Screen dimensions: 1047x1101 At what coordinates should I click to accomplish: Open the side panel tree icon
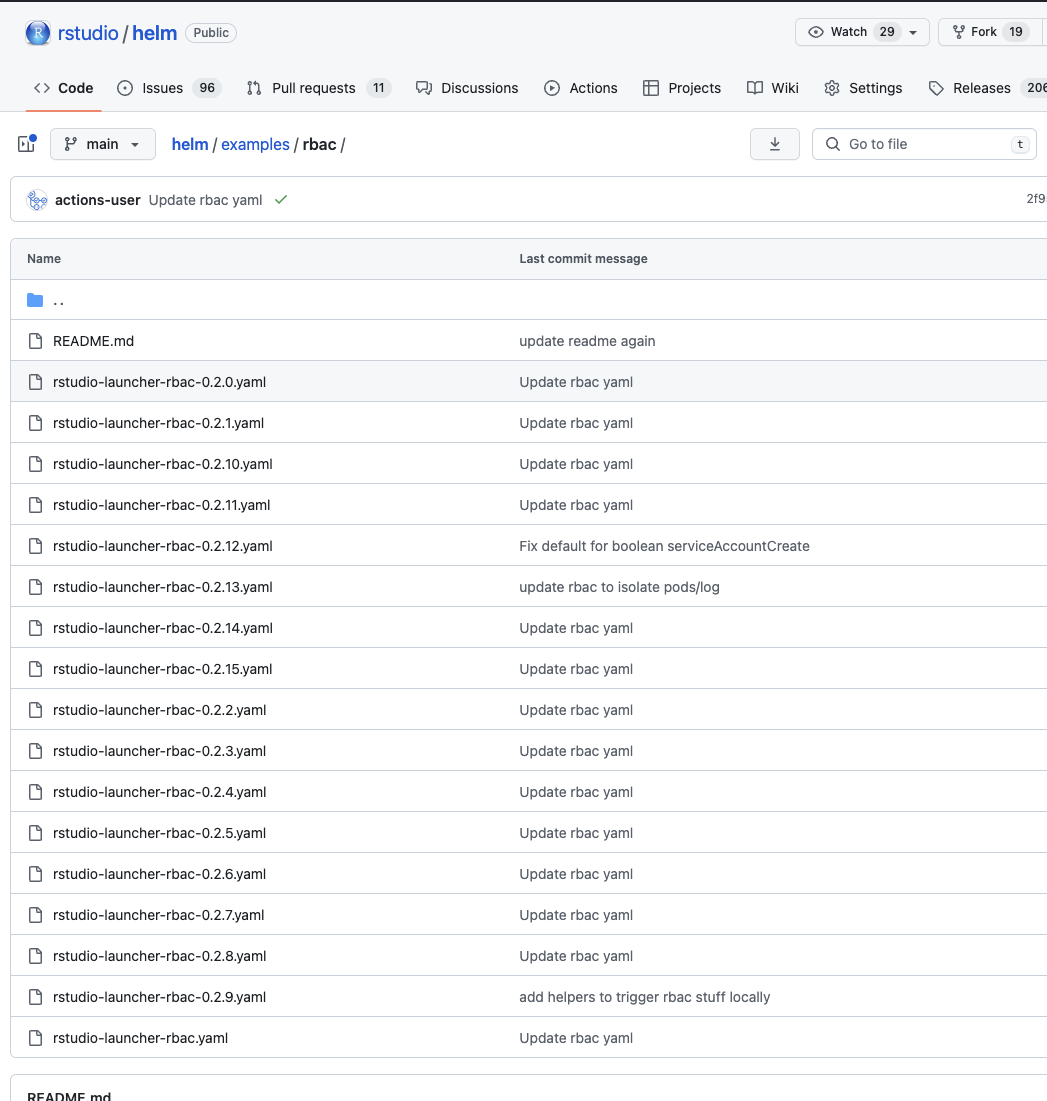click(x=26, y=143)
